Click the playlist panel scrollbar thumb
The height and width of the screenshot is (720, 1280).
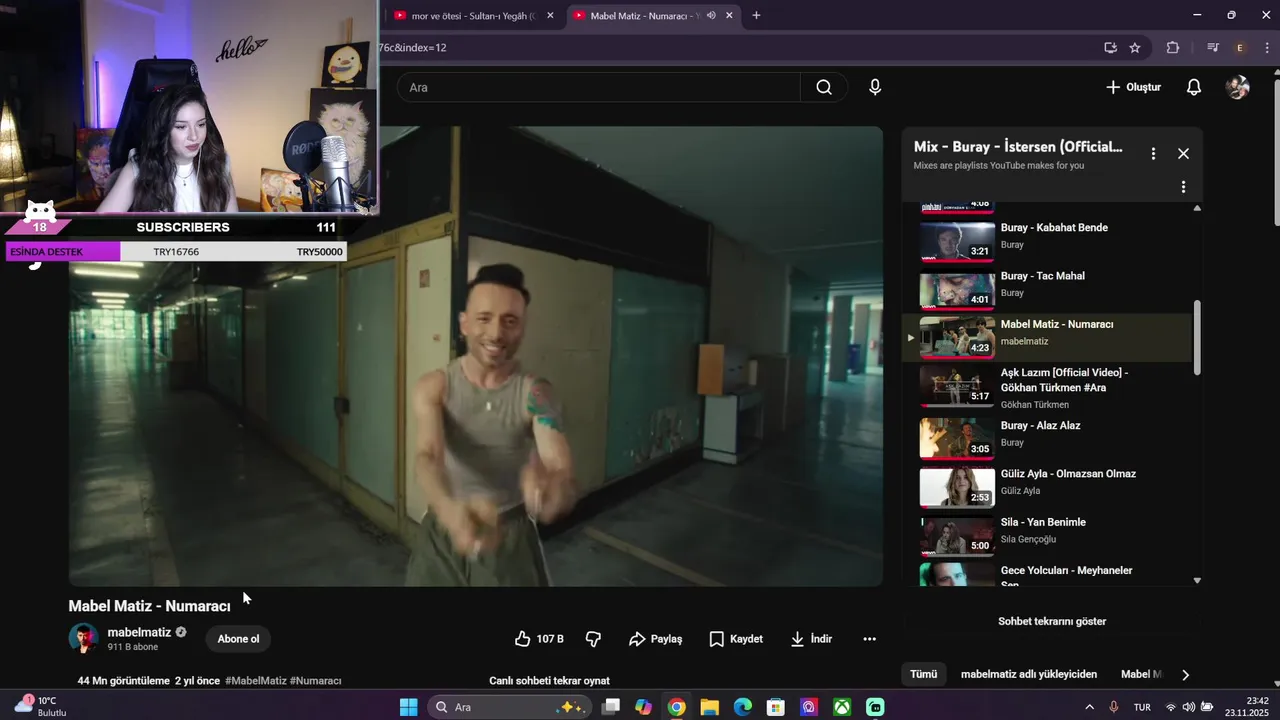(1197, 338)
